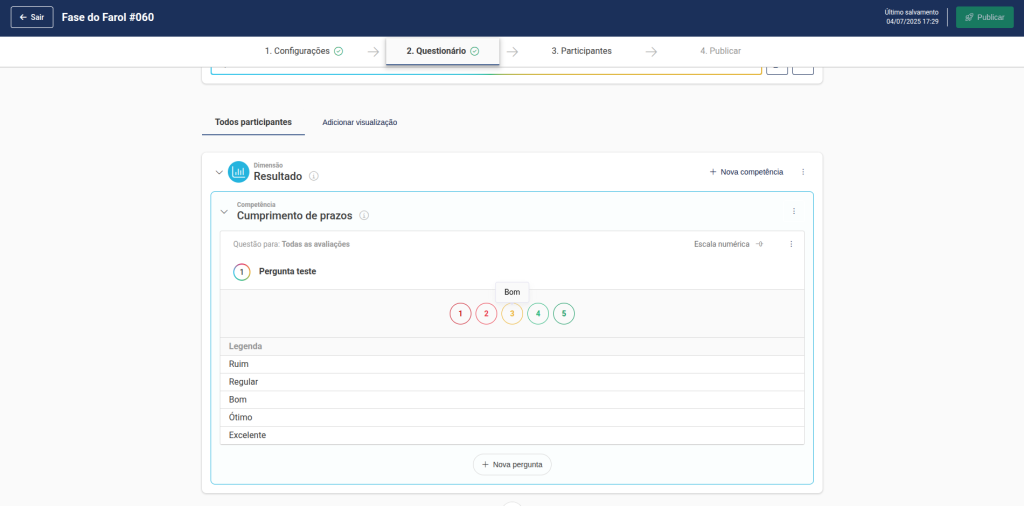Screen dimensions: 1024x506
Task: Select rating 3 on the numeric scale
Action: [512, 314]
